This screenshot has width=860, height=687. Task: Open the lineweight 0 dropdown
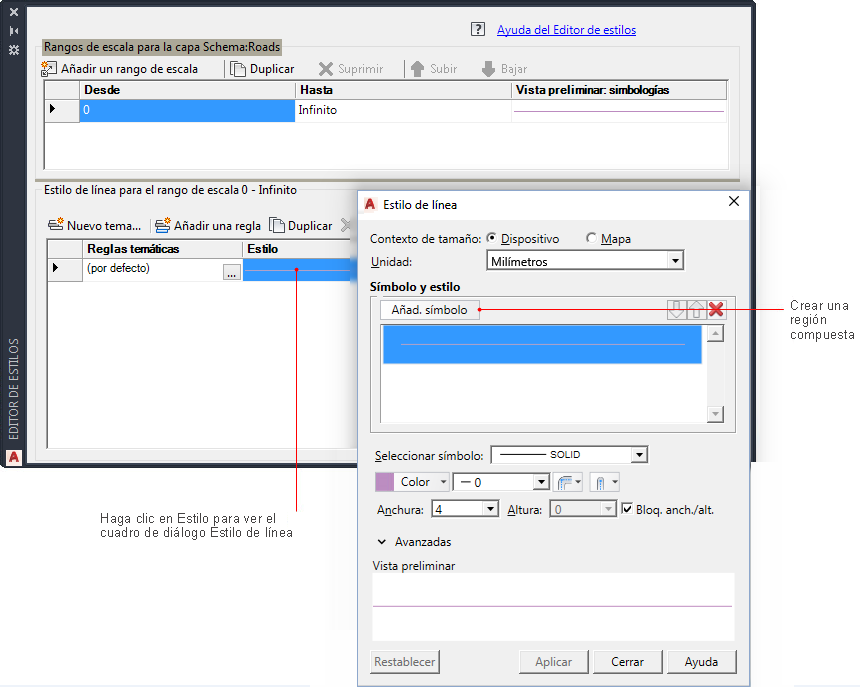541,482
